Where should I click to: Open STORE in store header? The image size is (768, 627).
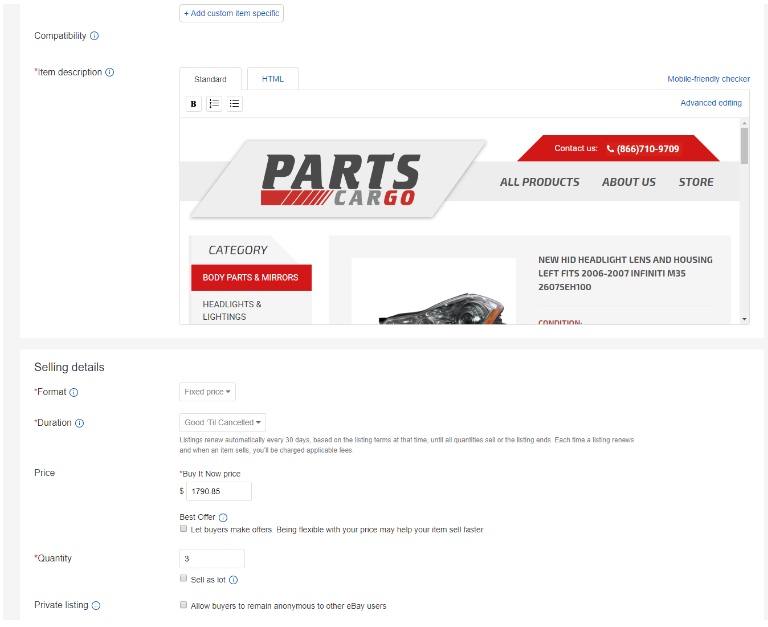click(x=696, y=182)
